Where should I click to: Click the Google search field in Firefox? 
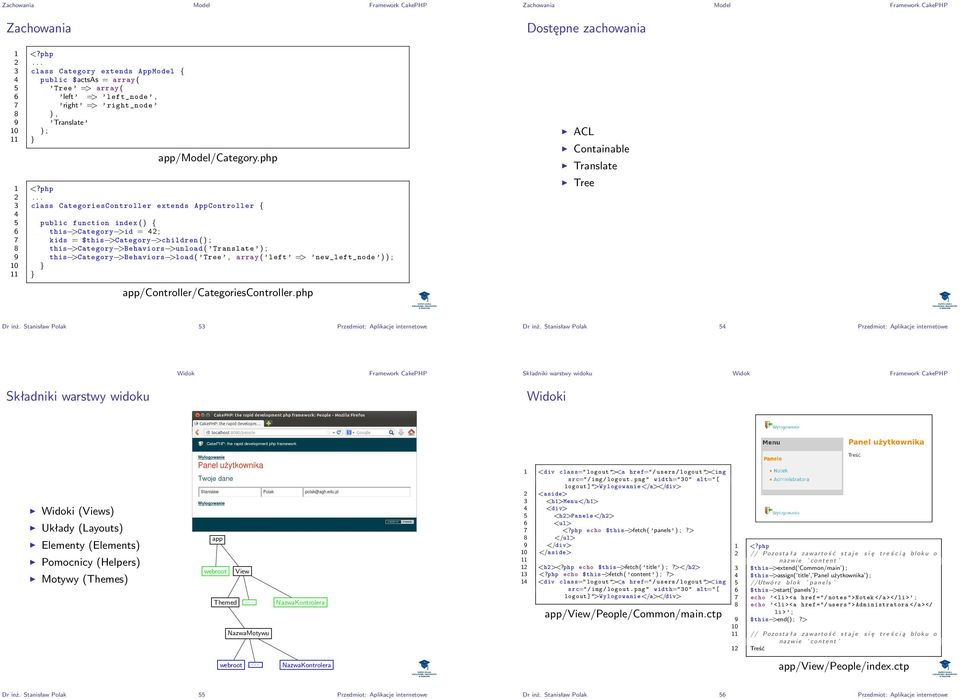[371, 432]
